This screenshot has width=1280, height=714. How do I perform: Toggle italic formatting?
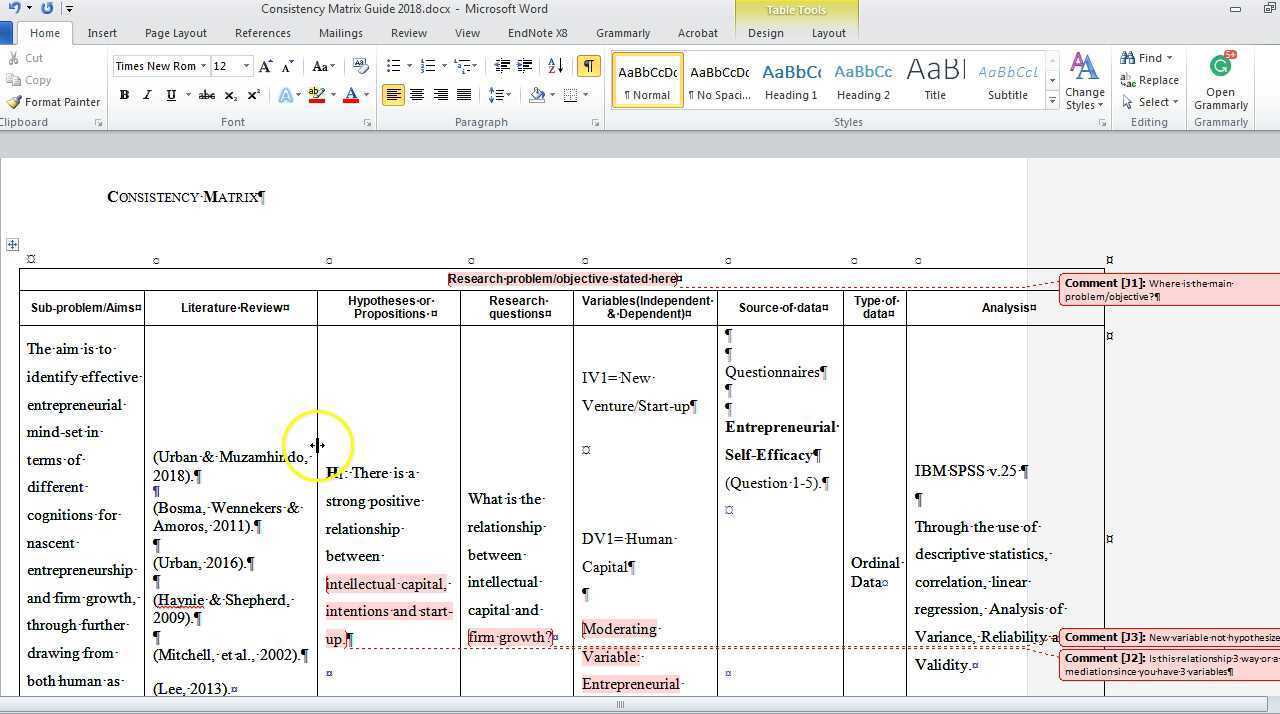(146, 95)
